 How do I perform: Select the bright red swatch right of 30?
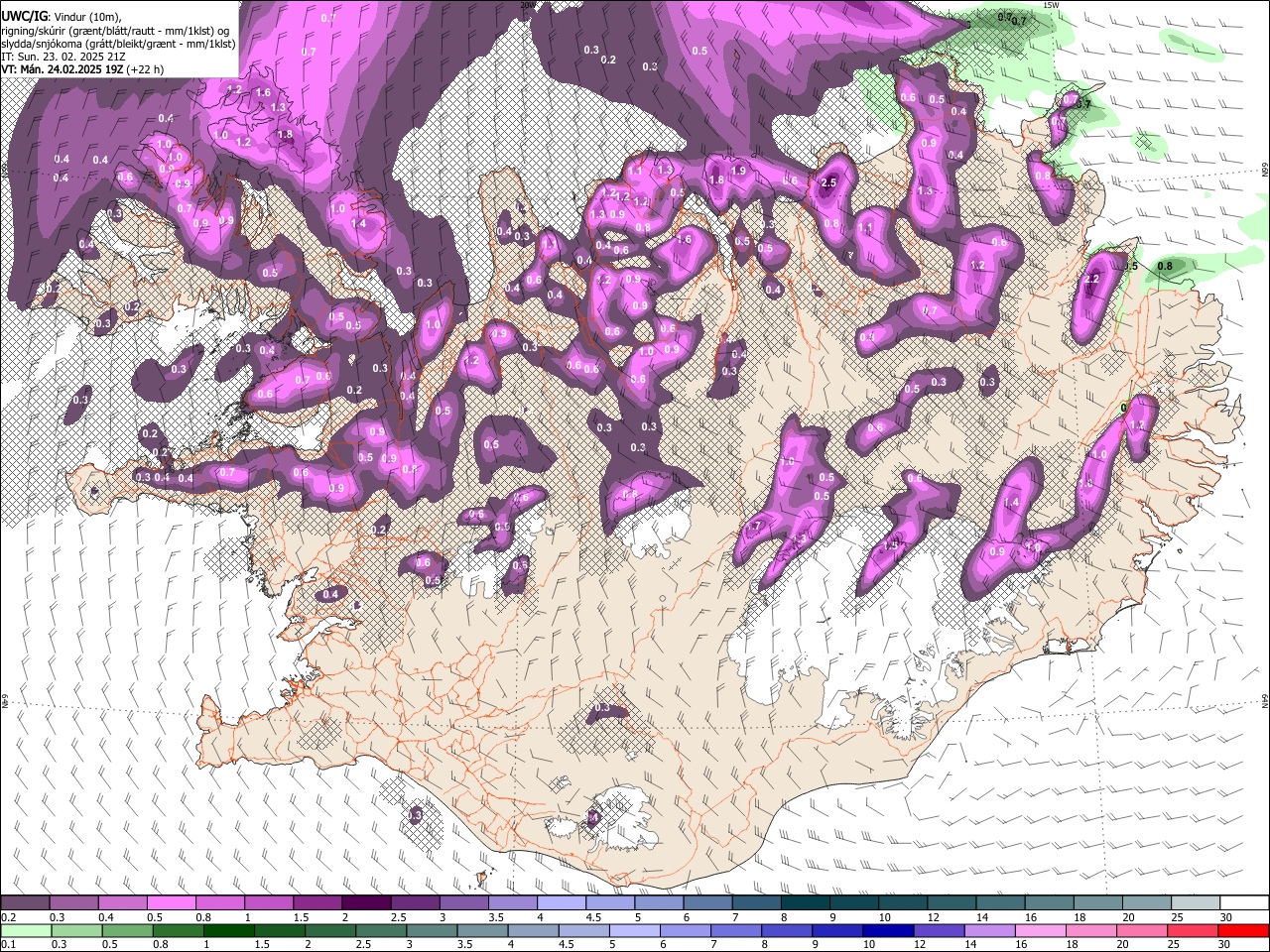(x=1242, y=931)
